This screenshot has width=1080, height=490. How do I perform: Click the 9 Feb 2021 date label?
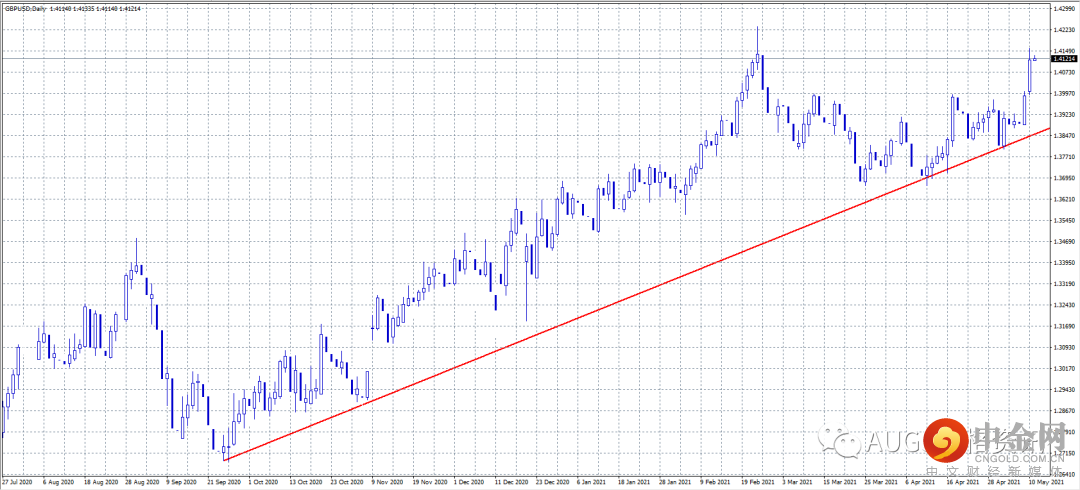coord(716,484)
